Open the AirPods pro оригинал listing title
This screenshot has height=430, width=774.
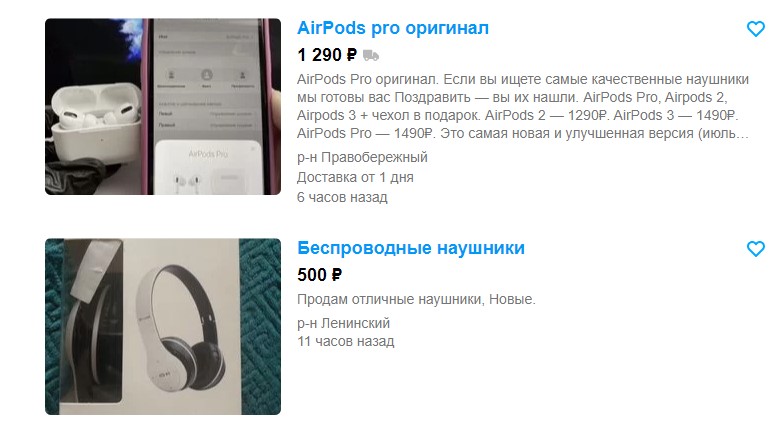[x=393, y=28]
